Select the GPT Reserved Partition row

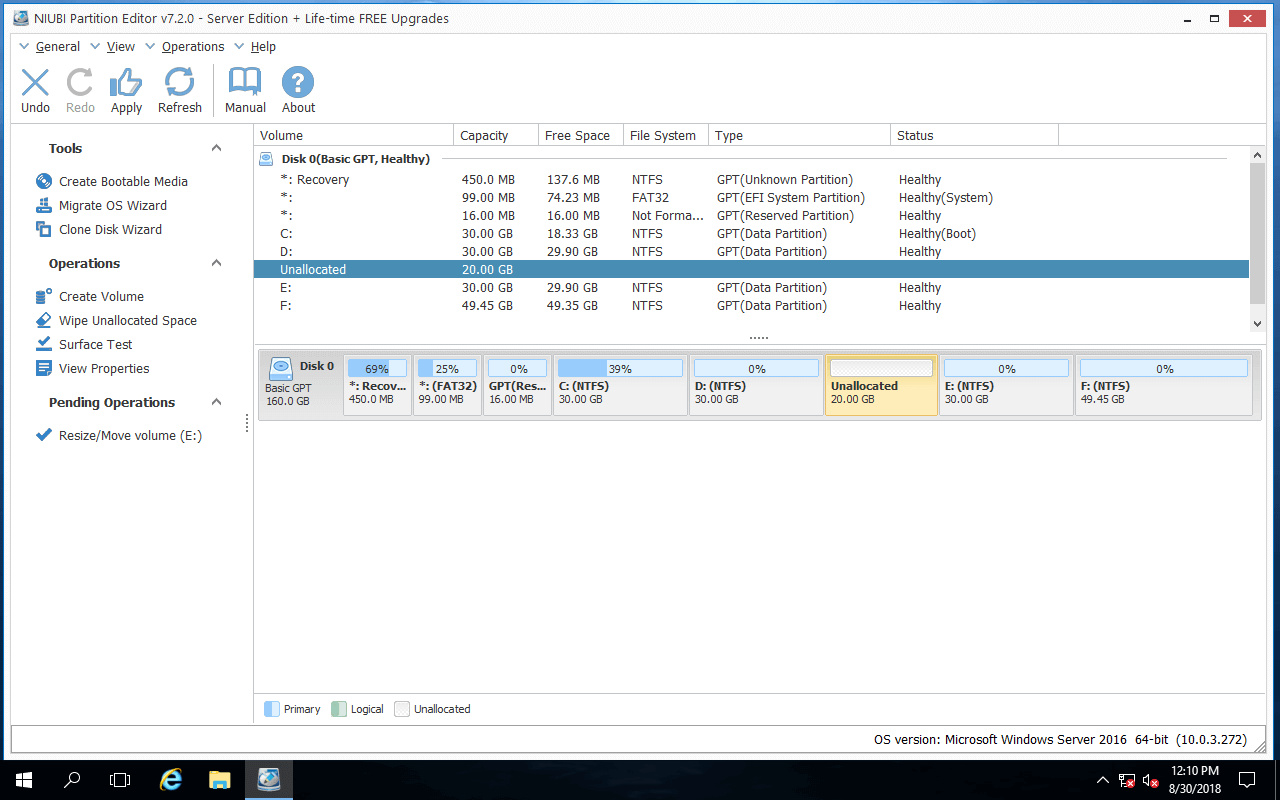751,216
